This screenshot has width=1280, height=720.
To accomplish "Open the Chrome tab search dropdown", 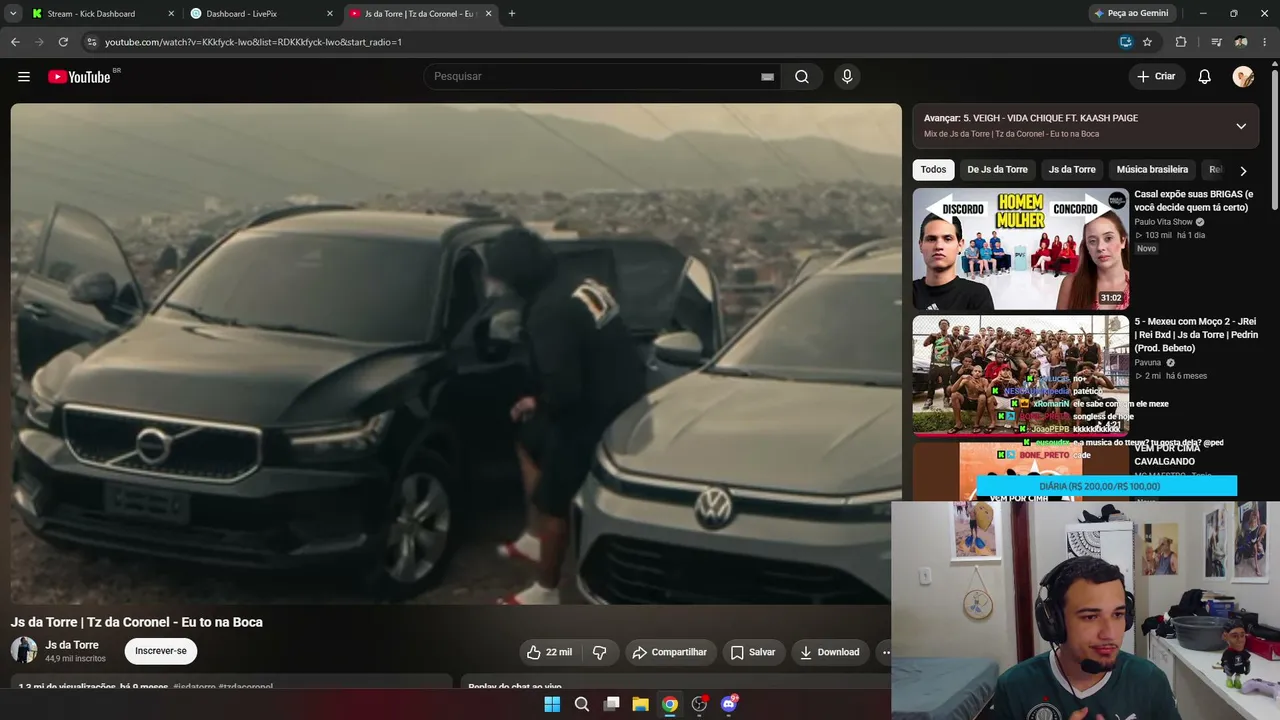I will (x=13, y=14).
